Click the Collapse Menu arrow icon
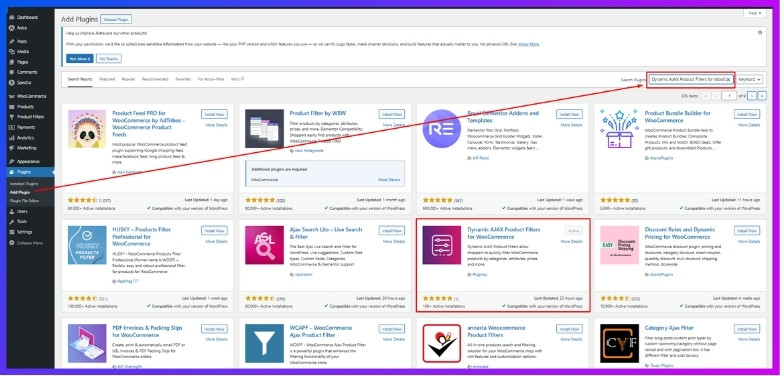Screen dimensions: 780x376 point(11,243)
